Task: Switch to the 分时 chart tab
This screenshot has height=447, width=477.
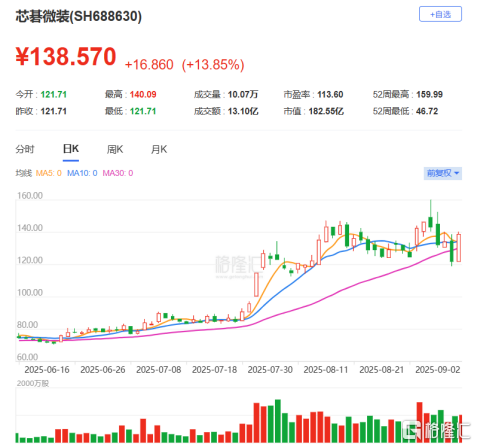Action: [x=25, y=149]
